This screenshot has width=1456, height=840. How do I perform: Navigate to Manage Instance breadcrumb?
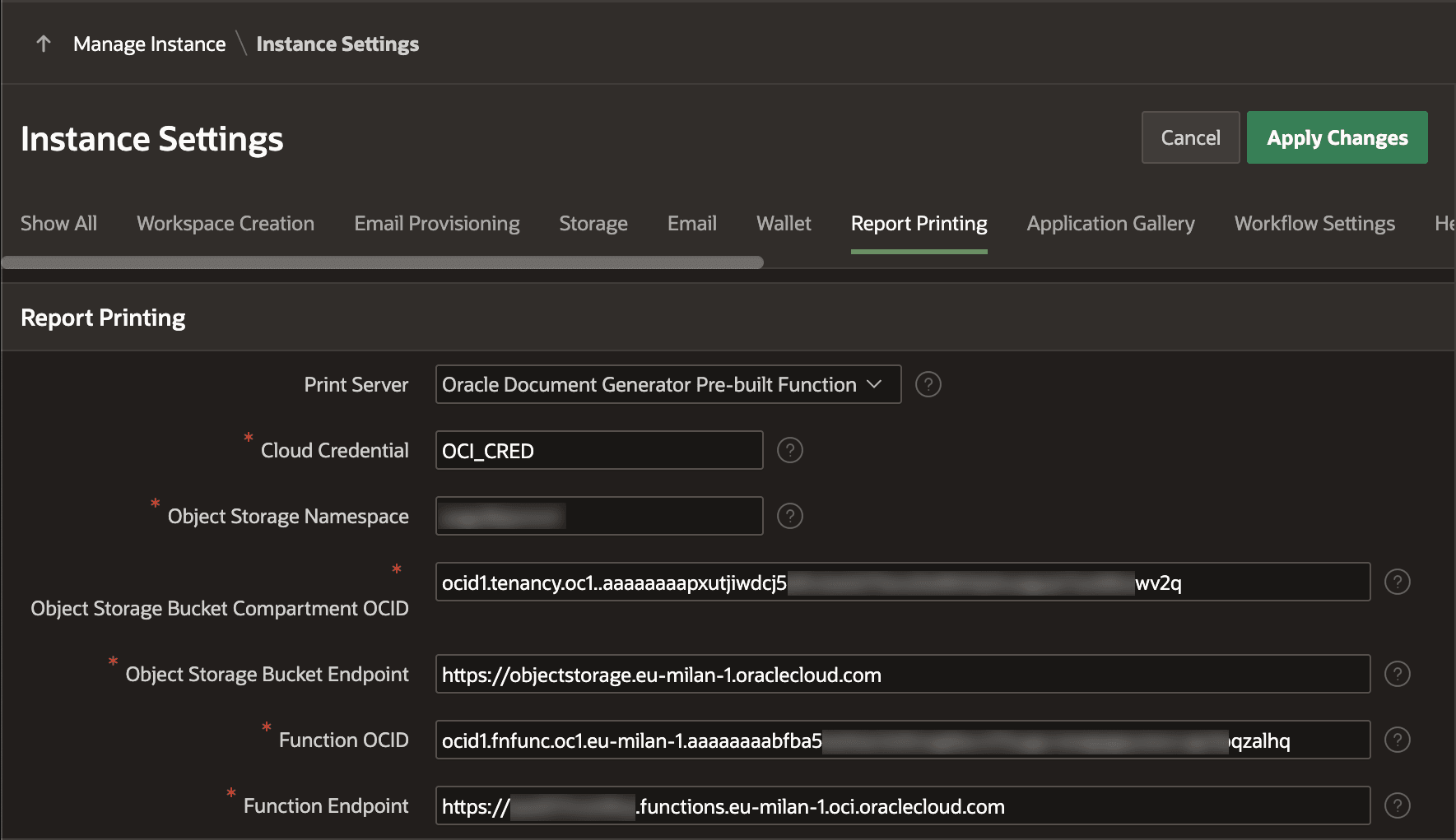[x=150, y=44]
